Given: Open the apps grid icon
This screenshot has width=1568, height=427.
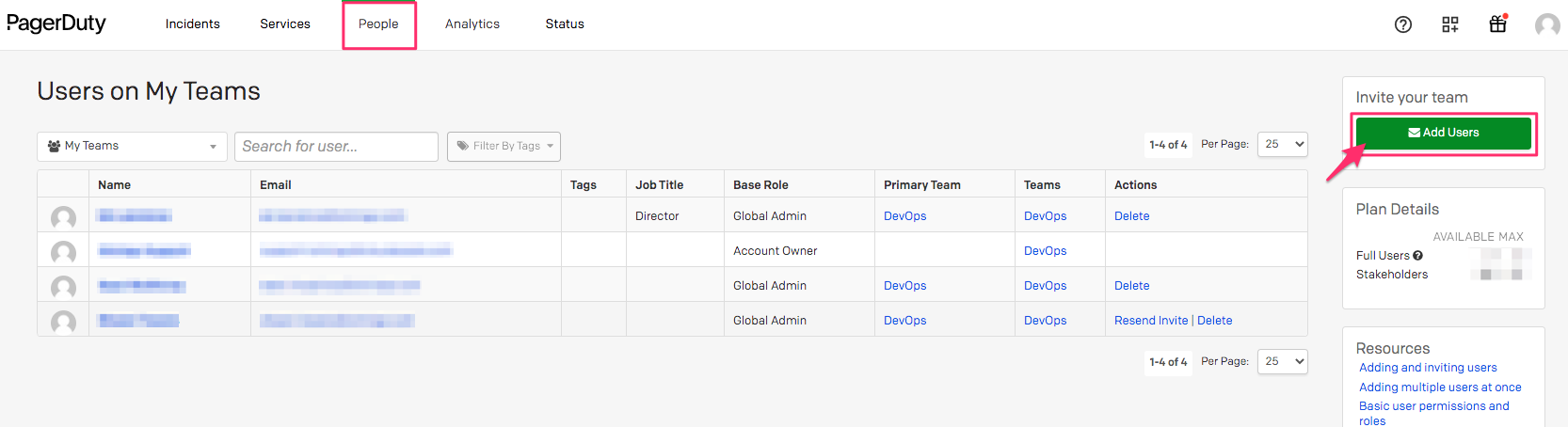Looking at the screenshot, I should (1449, 24).
